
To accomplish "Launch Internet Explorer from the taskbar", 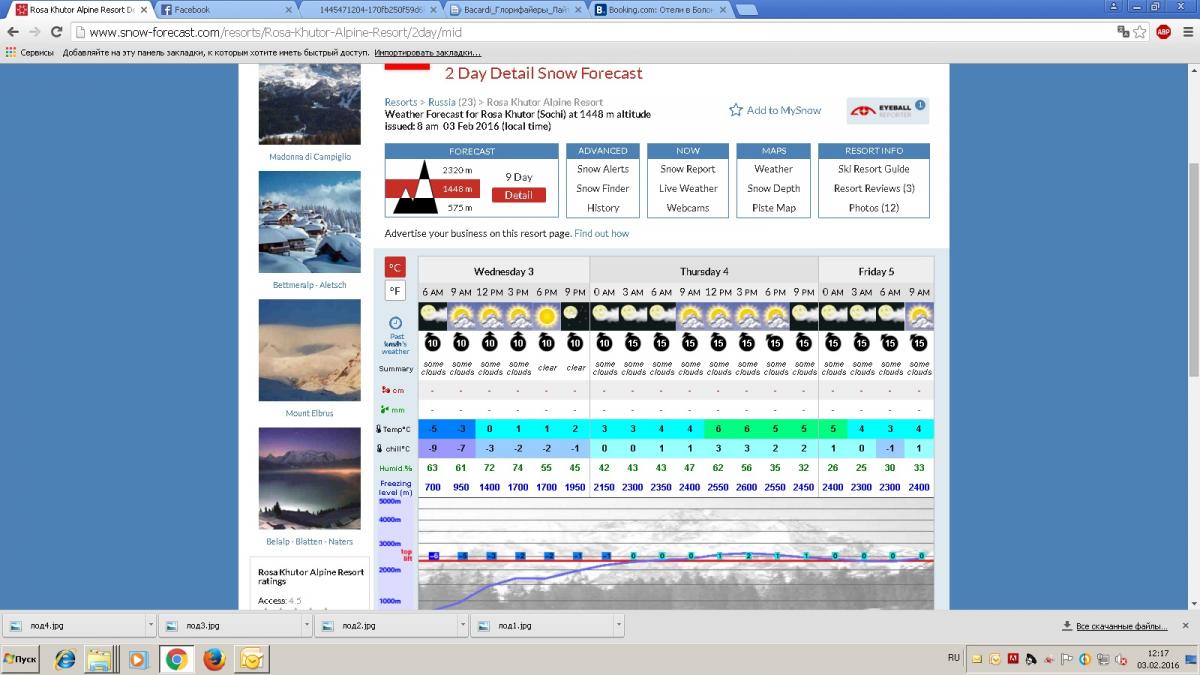I will point(65,660).
